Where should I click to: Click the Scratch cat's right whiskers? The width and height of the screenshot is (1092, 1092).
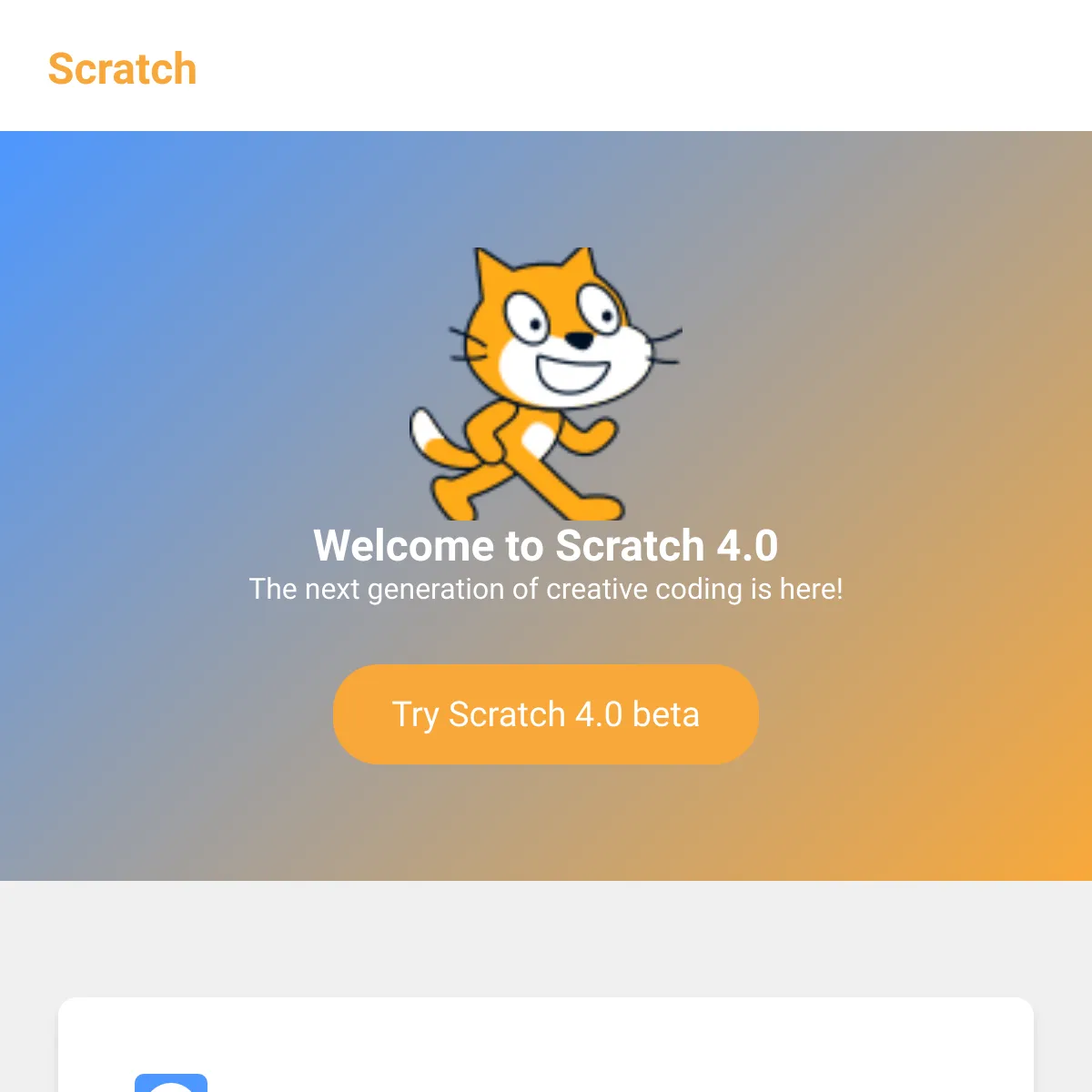[x=661, y=348]
